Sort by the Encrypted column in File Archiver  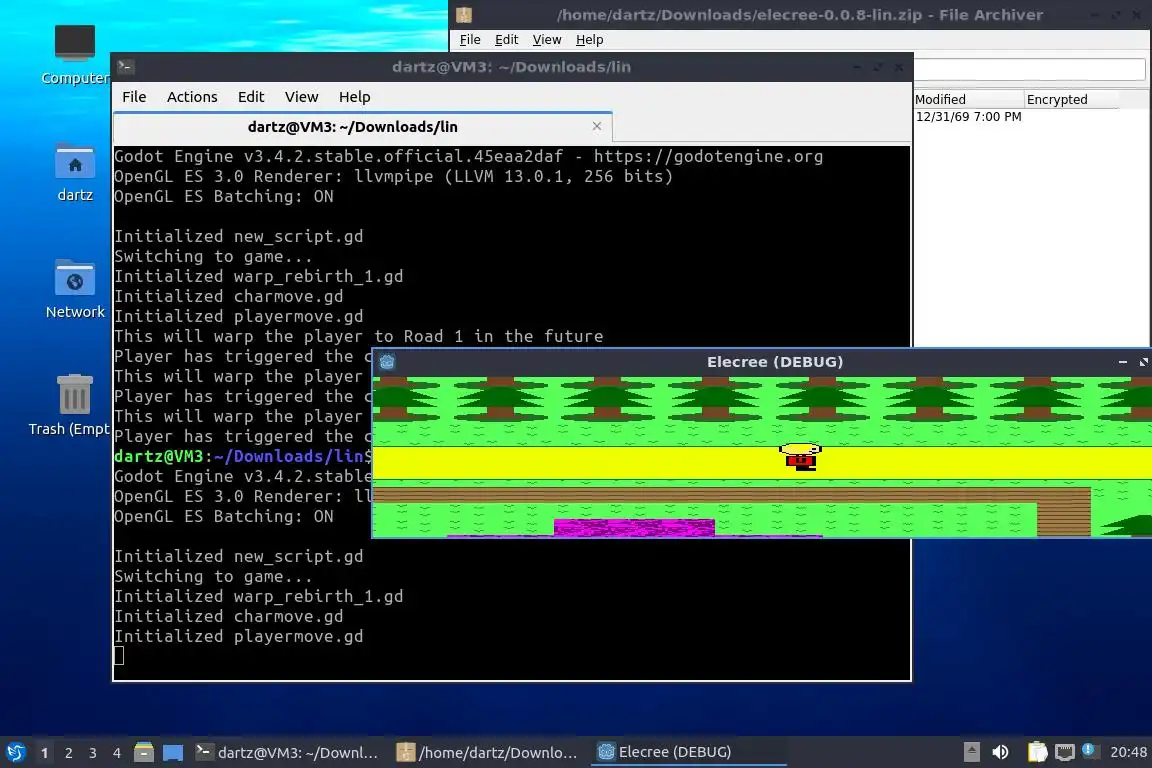coord(1071,99)
